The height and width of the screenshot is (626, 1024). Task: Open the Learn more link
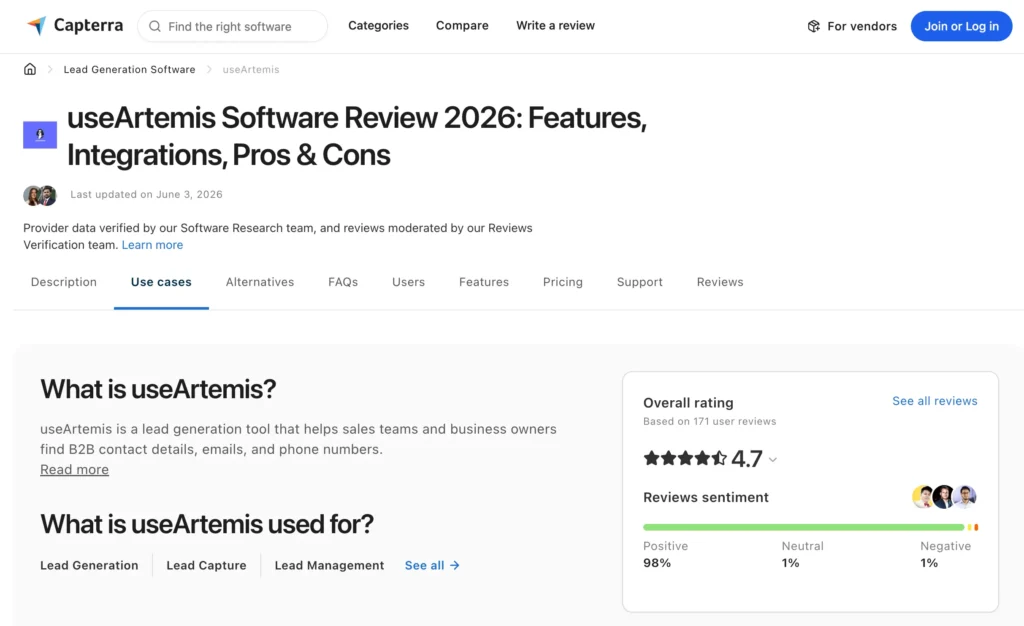152,245
